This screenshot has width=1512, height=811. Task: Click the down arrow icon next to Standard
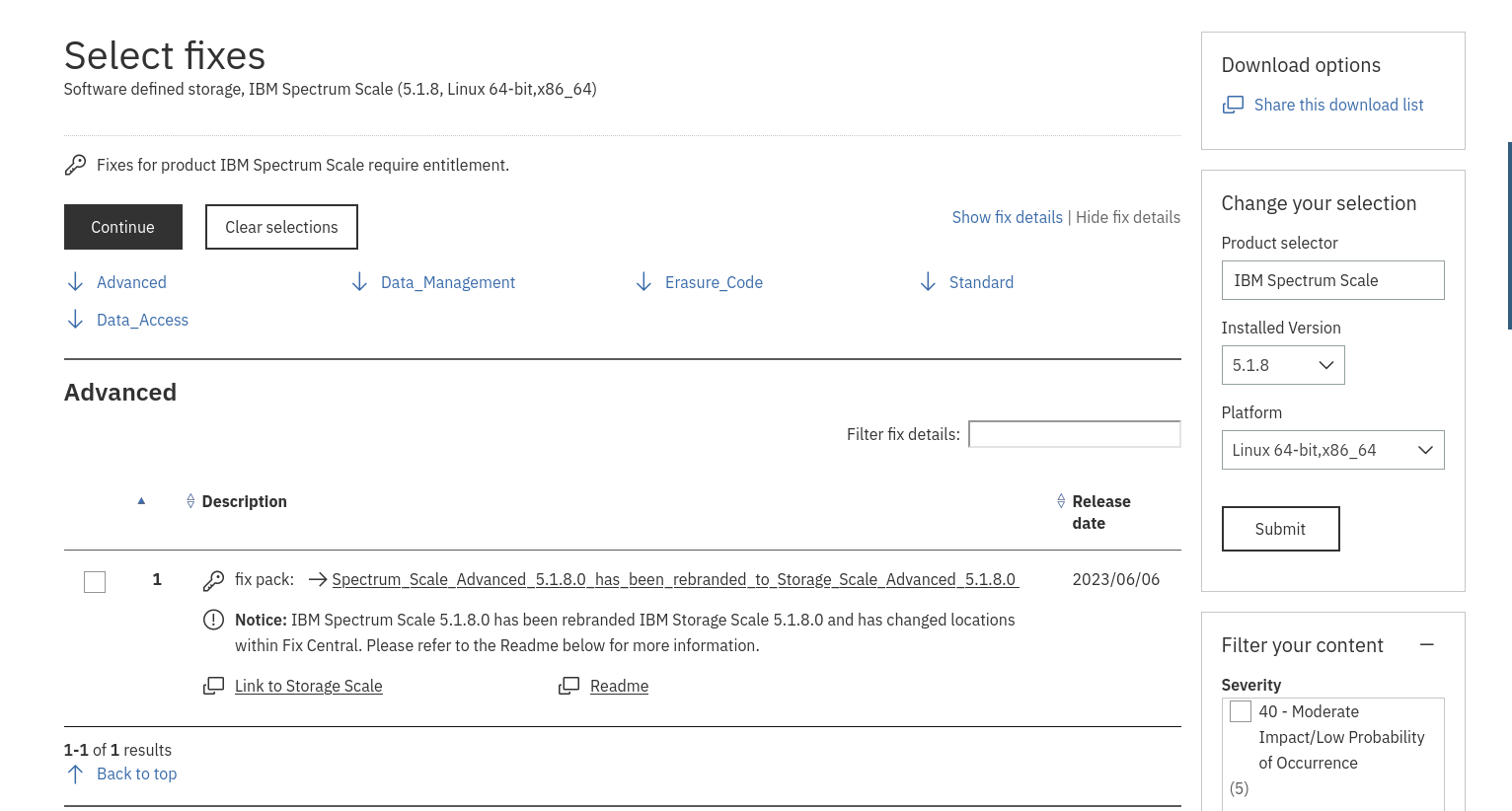click(928, 282)
